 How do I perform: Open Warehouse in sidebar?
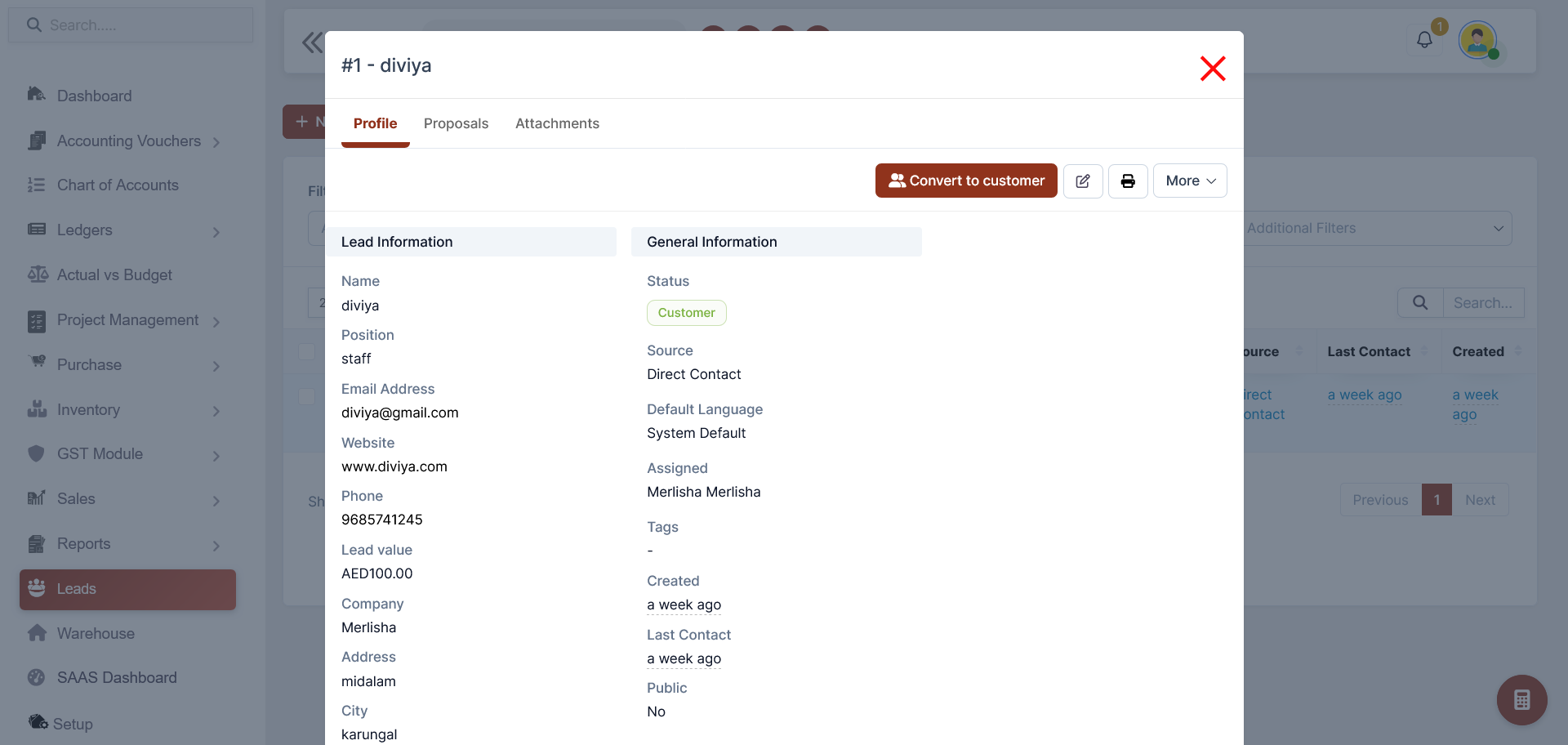coord(96,633)
